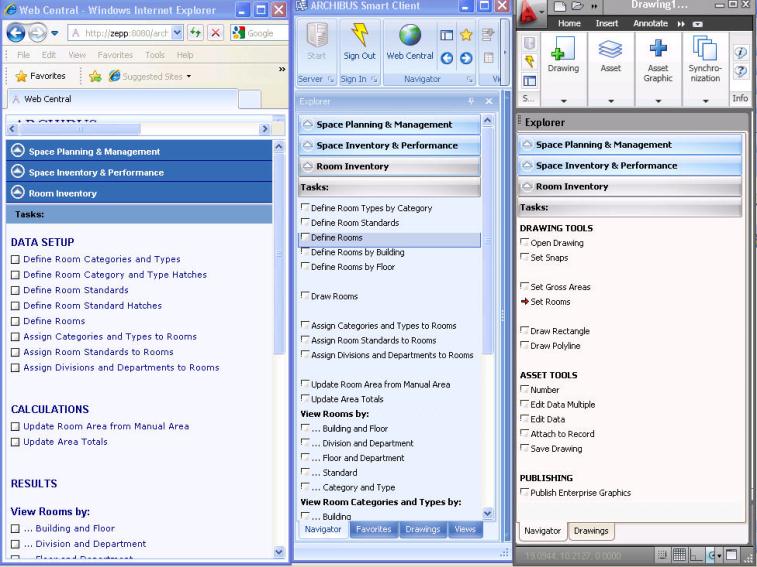The height and width of the screenshot is (567, 757).
Task: Toggle the grid display icon in AutoCAD status bar
Action: click(679, 555)
